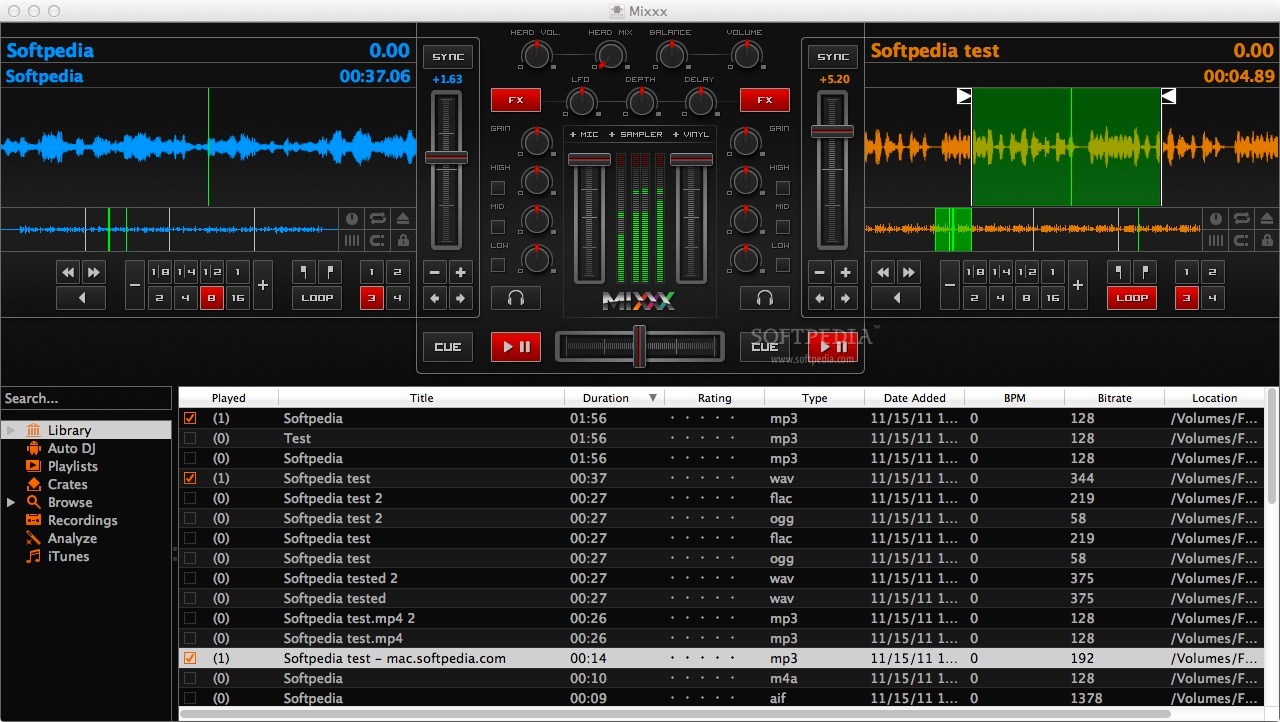This screenshot has width=1280, height=722.
Task: Open Recordings in the sidebar
Action: (x=83, y=520)
